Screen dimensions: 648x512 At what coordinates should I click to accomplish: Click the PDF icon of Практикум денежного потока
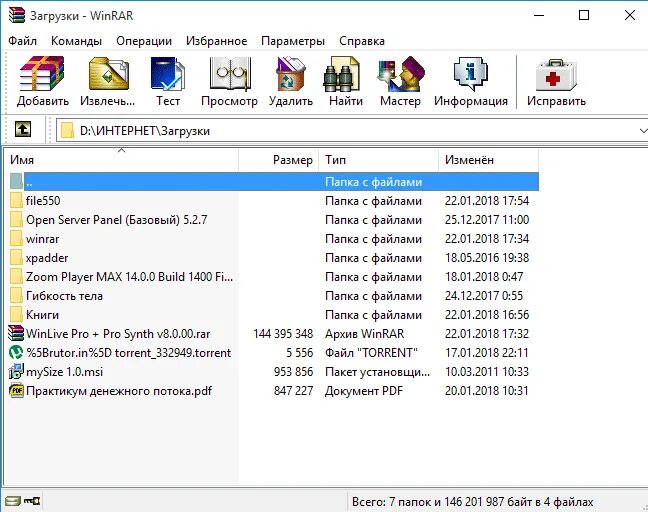point(16,391)
